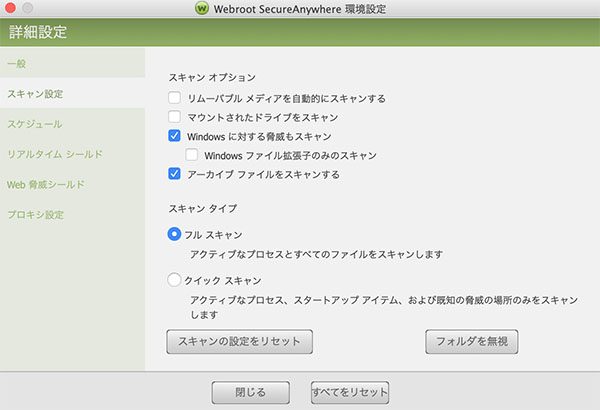Click クイック スキャン description text
The image size is (600, 410).
384,307
